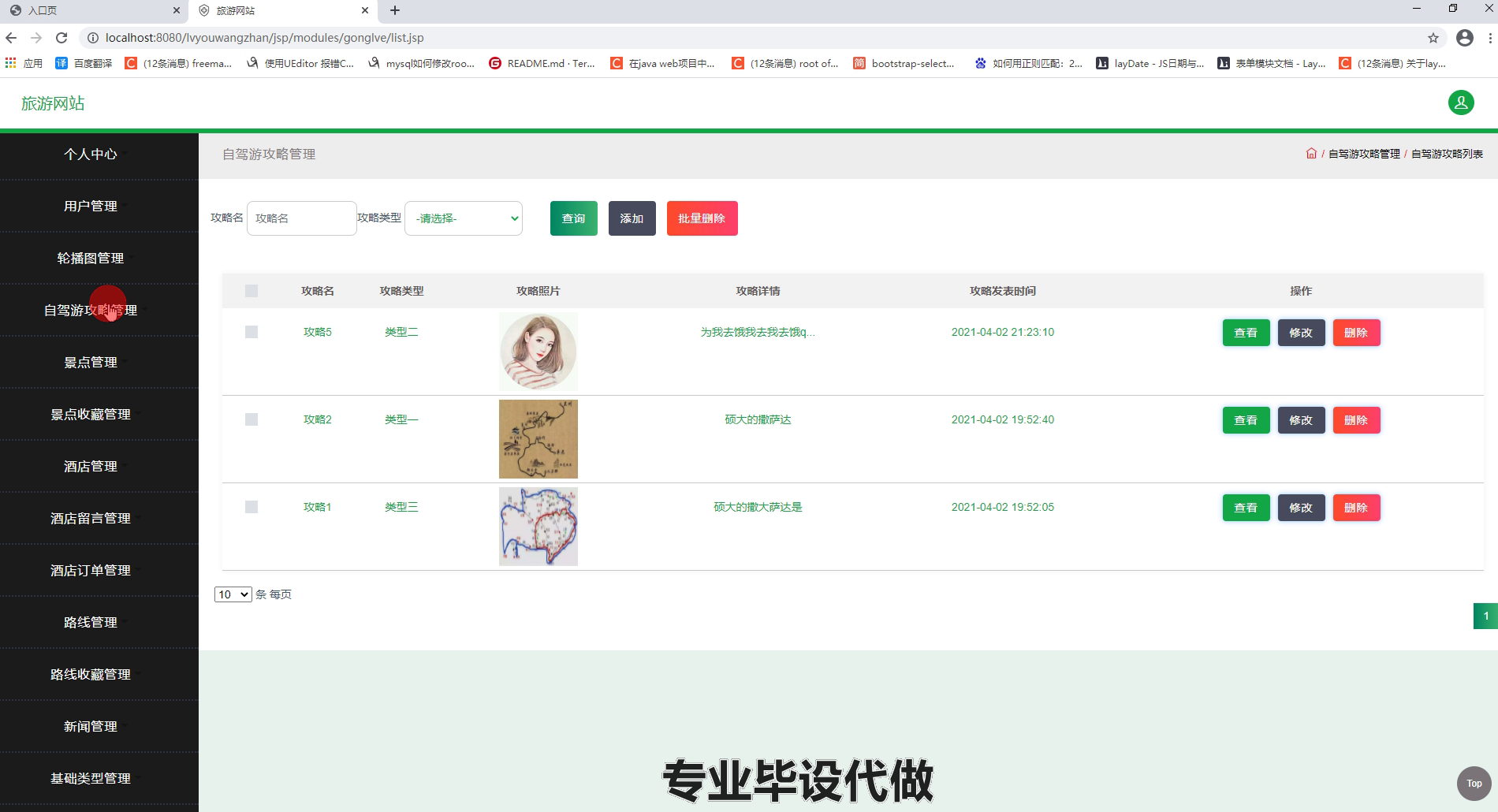Expand 酒店订单管理 sidebar menu
Screen dimensions: 1498x812
91,571
